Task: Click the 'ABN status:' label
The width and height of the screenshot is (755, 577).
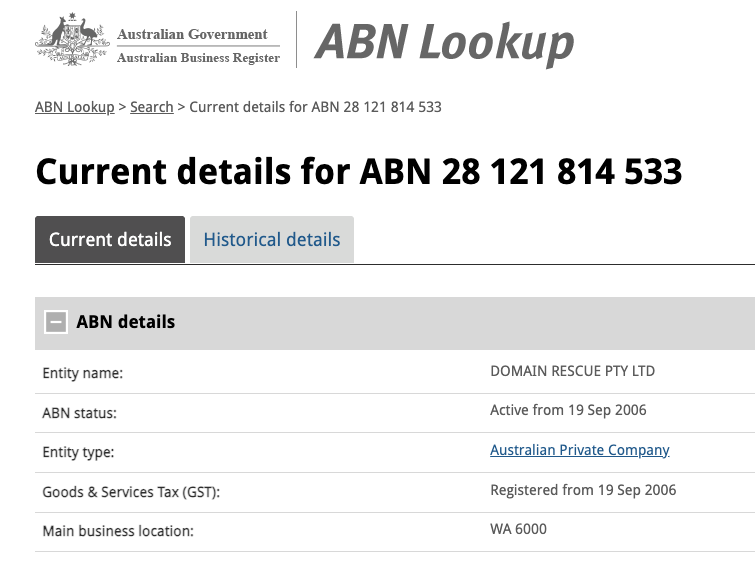Action: [79, 413]
